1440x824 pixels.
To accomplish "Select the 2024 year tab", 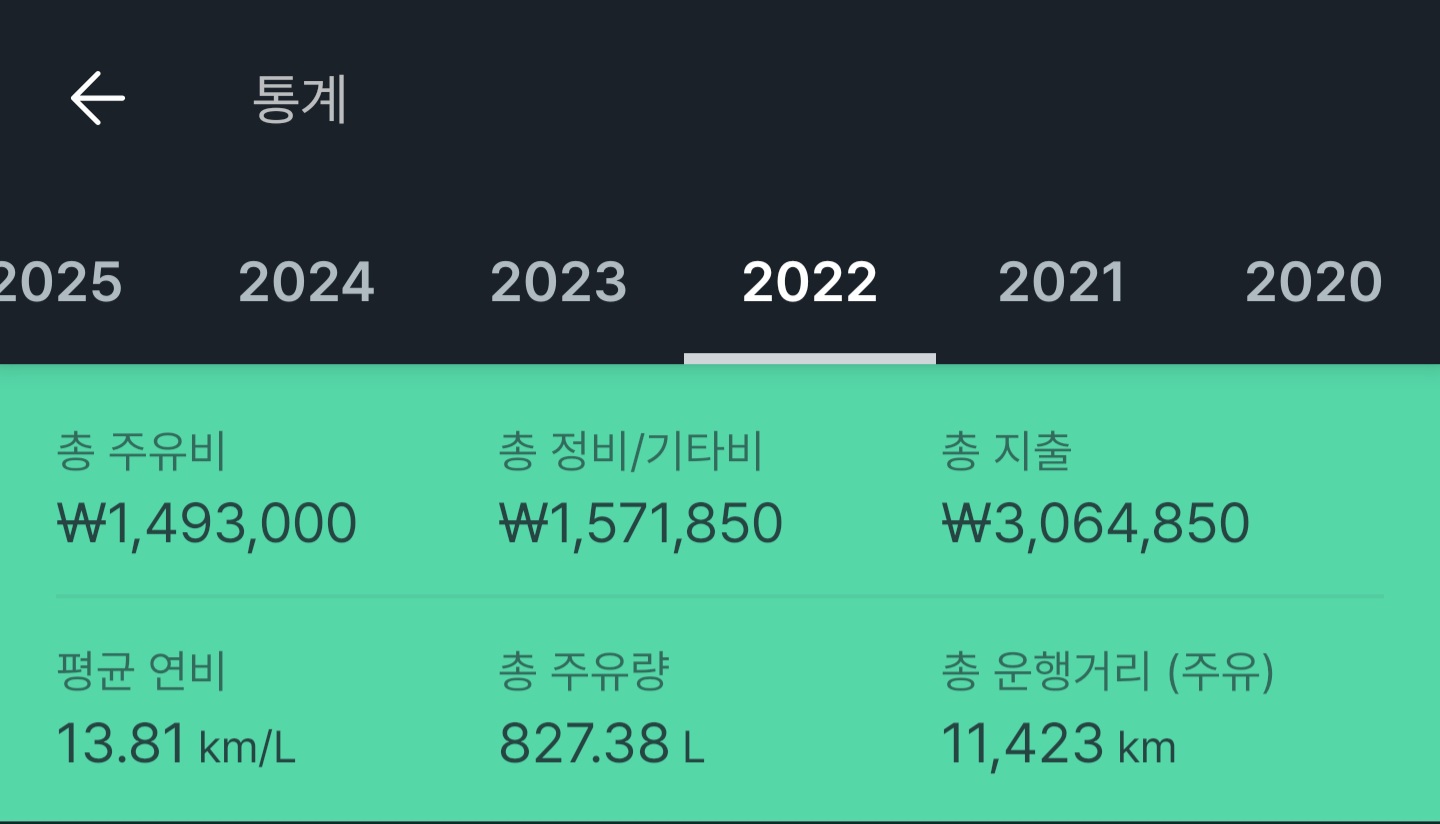I will [x=306, y=282].
